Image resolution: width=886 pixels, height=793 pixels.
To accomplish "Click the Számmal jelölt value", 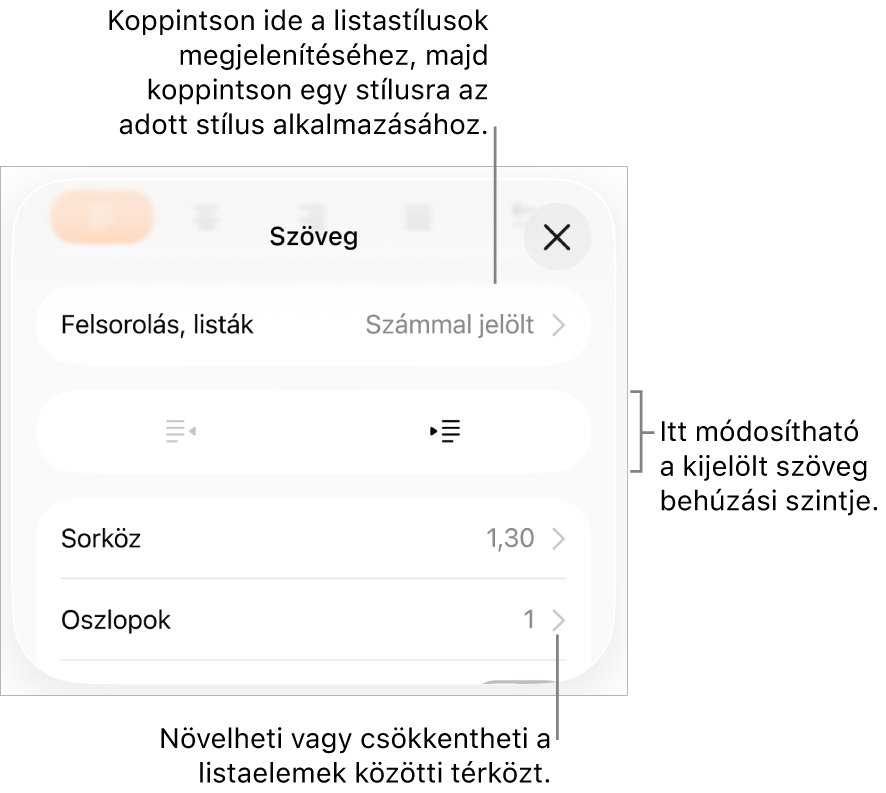I will (449, 325).
